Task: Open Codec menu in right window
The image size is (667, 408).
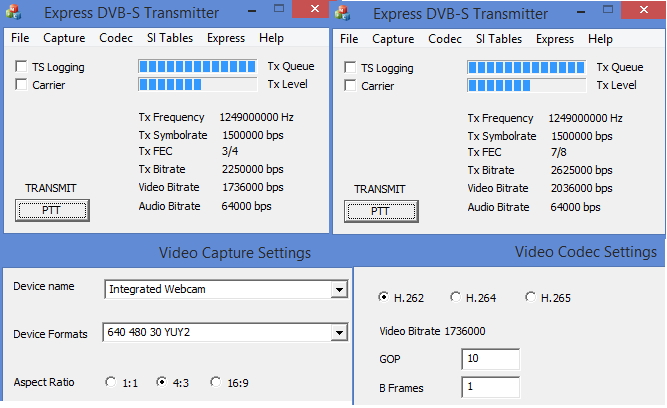Action: [445, 39]
